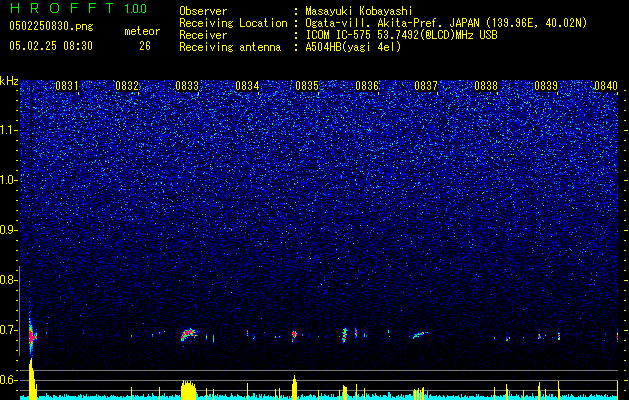Click the 0840 time marker
Screen dimensions: 629x400
(606, 86)
